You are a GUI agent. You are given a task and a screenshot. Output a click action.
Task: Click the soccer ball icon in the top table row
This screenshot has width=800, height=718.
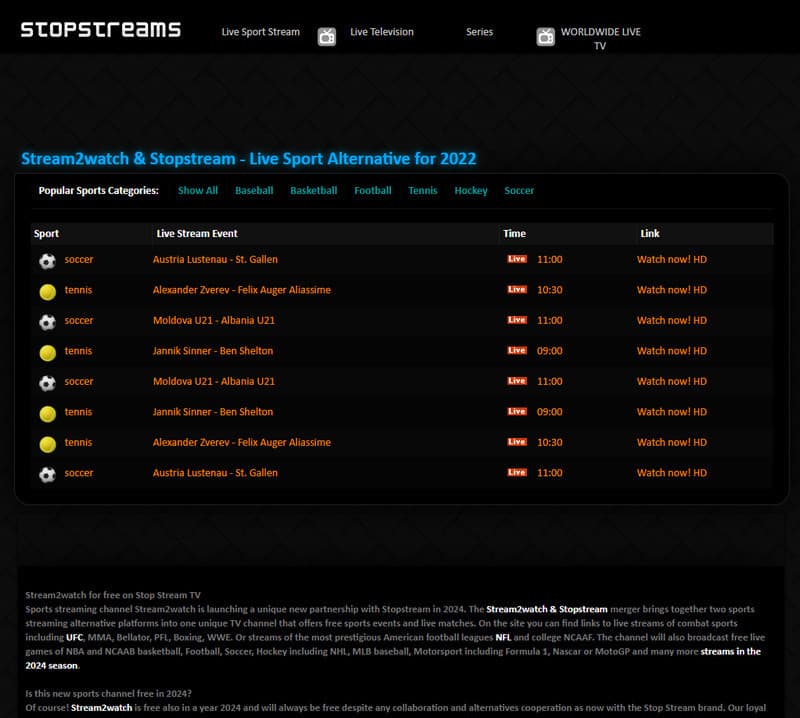click(47, 260)
